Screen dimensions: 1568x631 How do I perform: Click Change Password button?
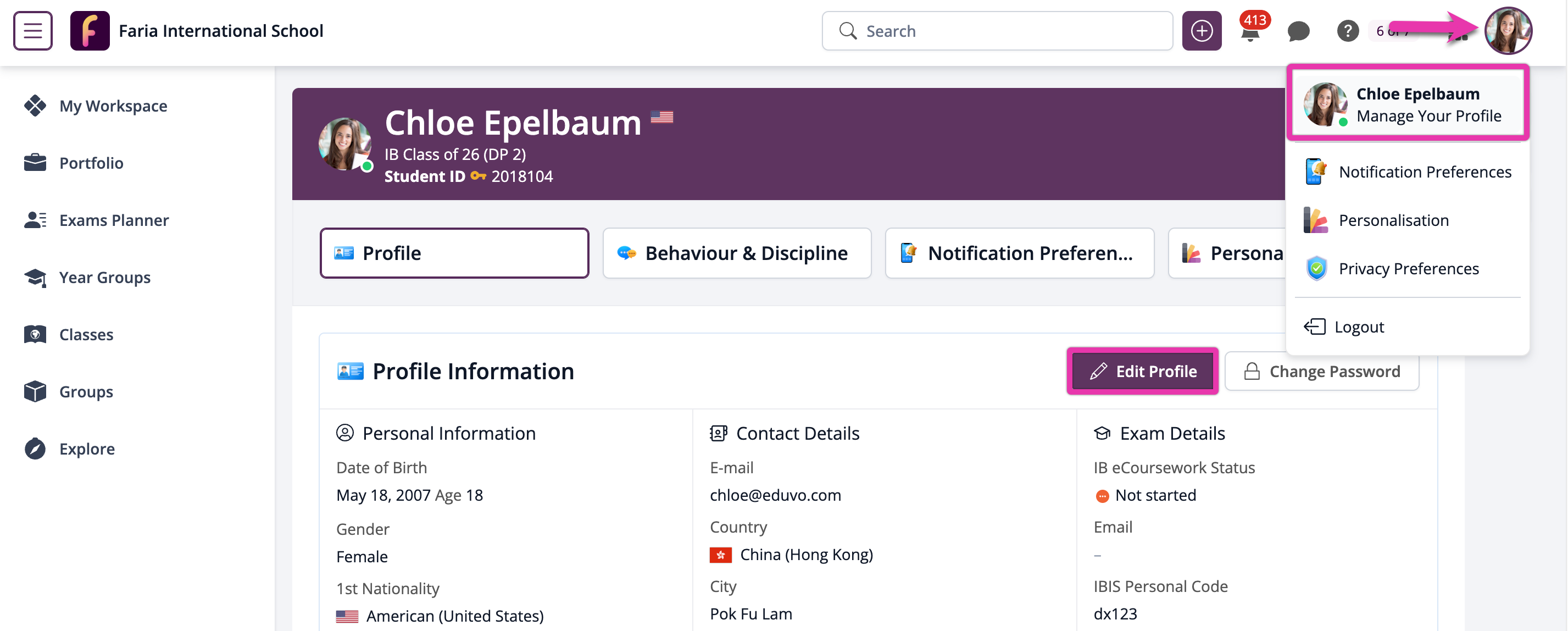pyautogui.click(x=1321, y=371)
